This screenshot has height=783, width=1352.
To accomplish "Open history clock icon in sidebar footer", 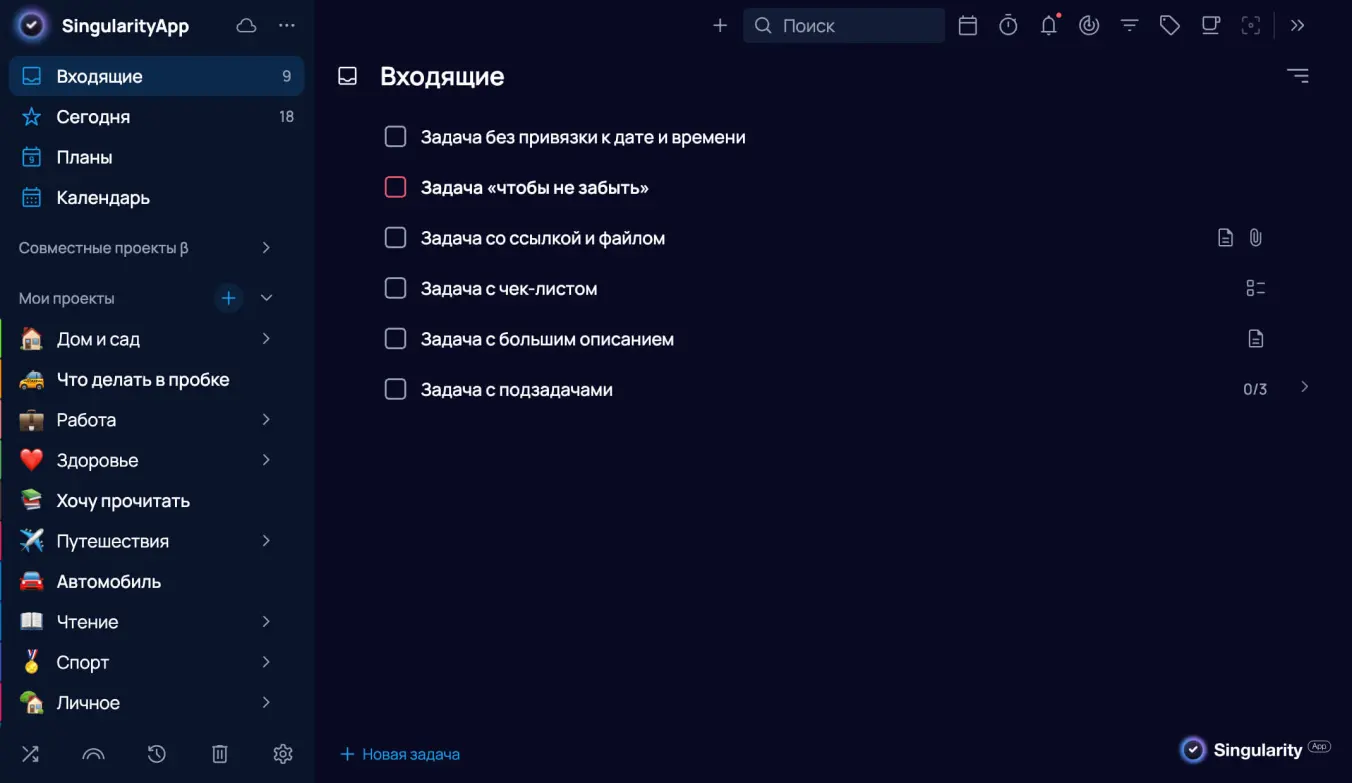I will 156,754.
